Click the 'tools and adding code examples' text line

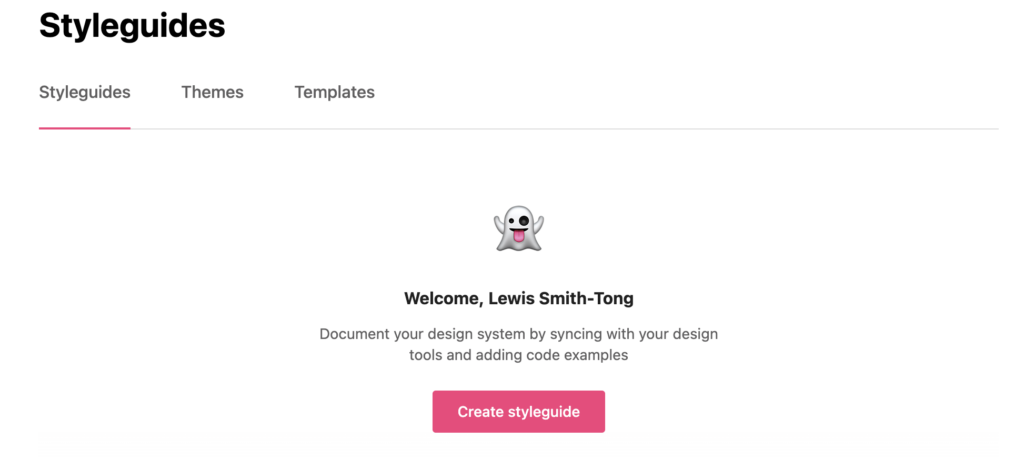click(x=519, y=356)
